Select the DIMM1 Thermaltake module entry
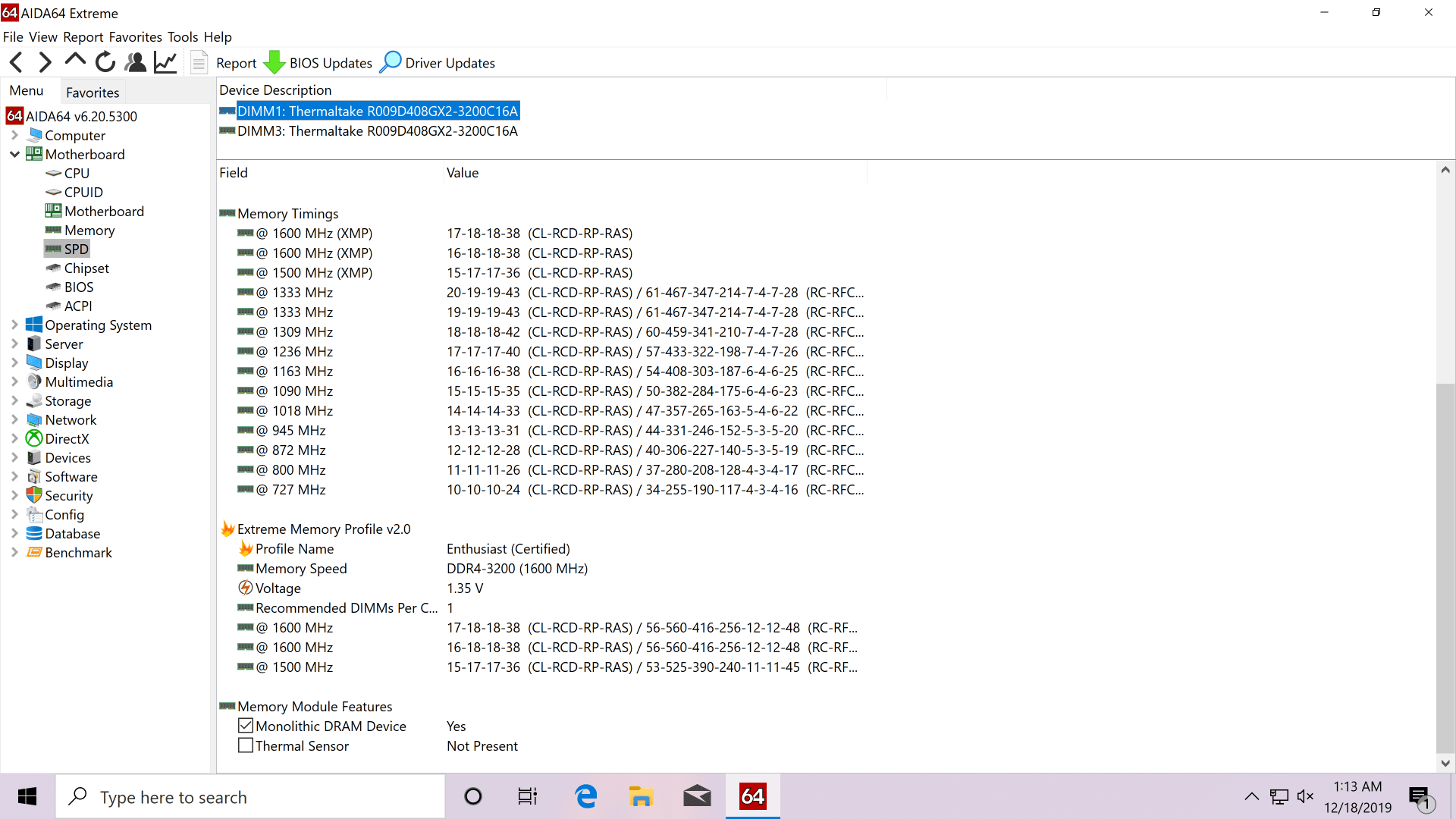Image resolution: width=1456 pixels, height=819 pixels. coord(378,111)
